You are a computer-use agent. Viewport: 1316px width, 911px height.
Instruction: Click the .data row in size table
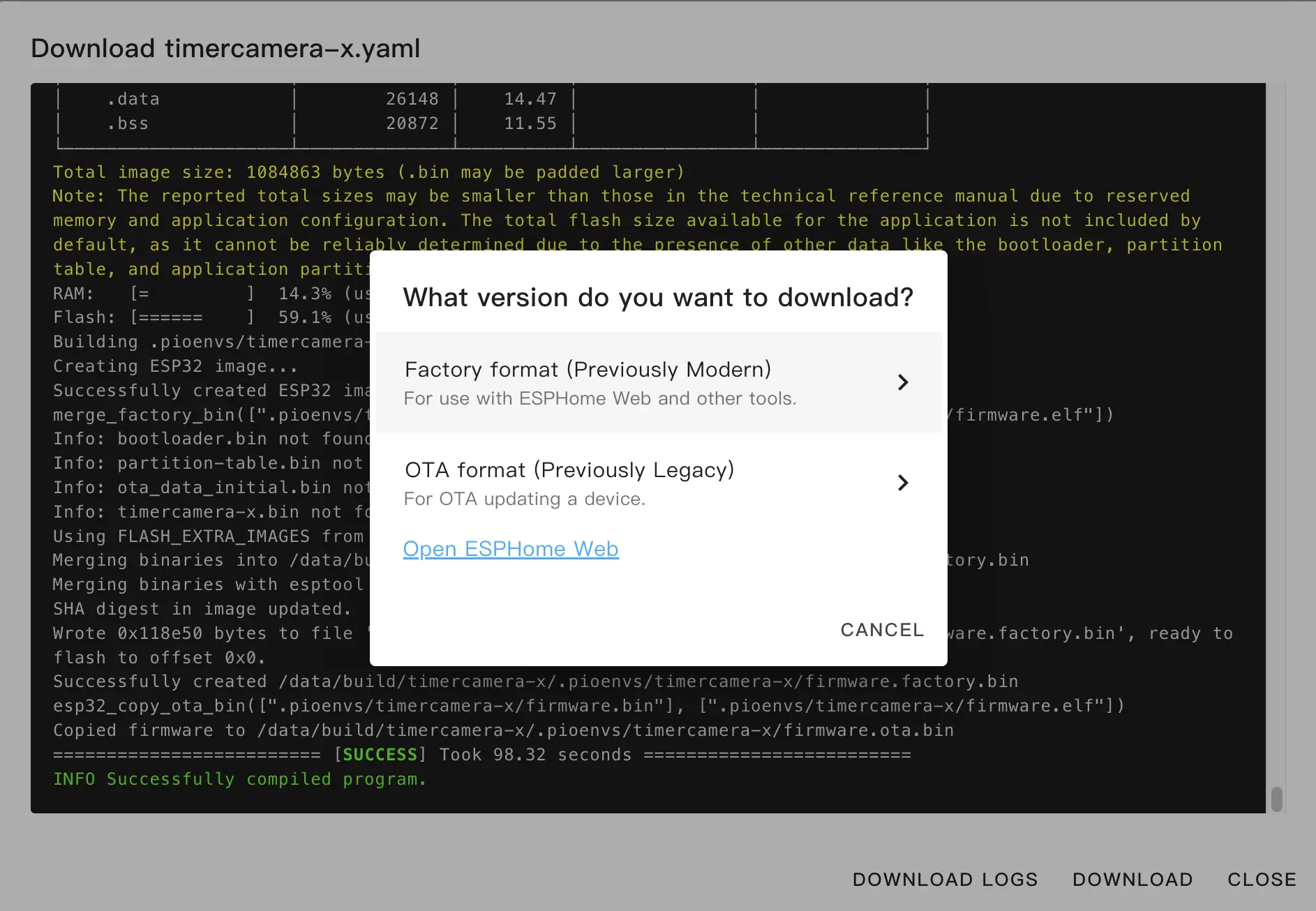[x=133, y=99]
